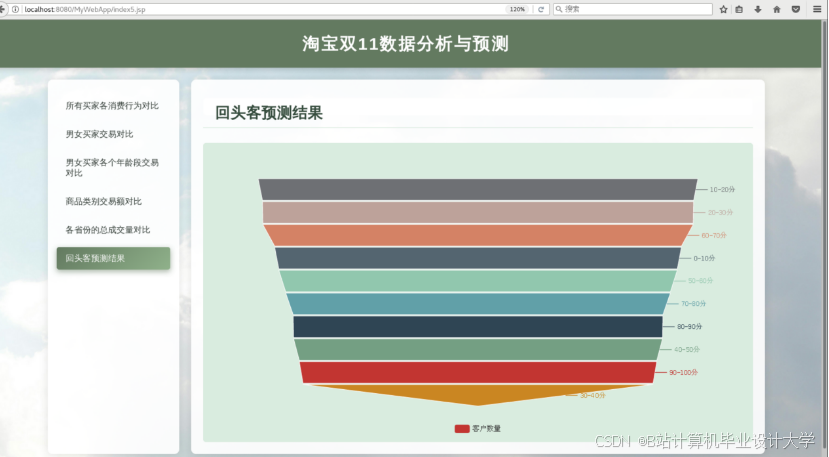Viewport: 829px width, 457px height.
Task: Select the 回头客预测结果 sidebar item
Action: (114, 259)
